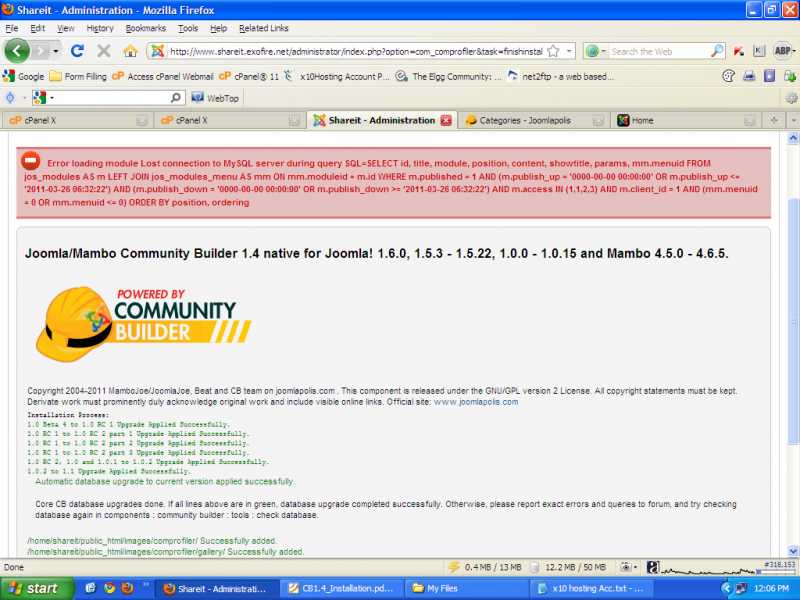800x600 pixels.
Task: Open the Related Links menu
Action: (x=264, y=28)
